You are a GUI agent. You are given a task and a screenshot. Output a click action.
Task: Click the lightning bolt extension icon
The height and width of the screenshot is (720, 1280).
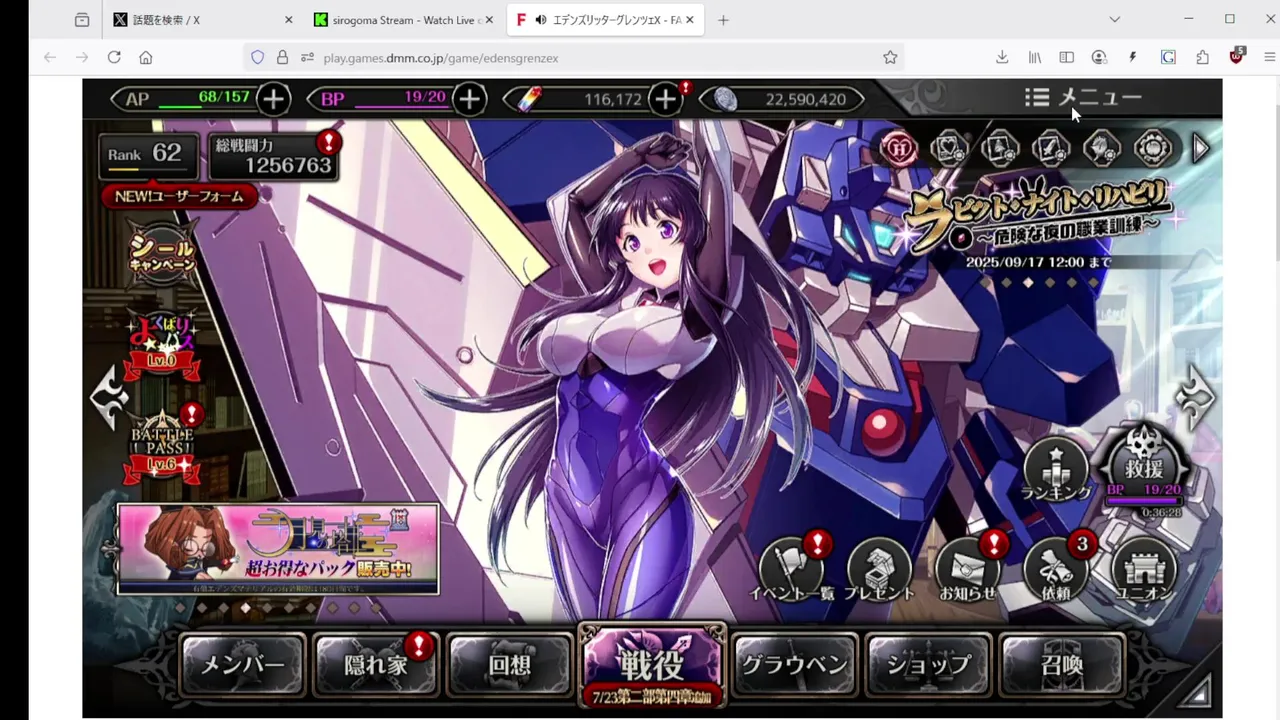click(1133, 58)
